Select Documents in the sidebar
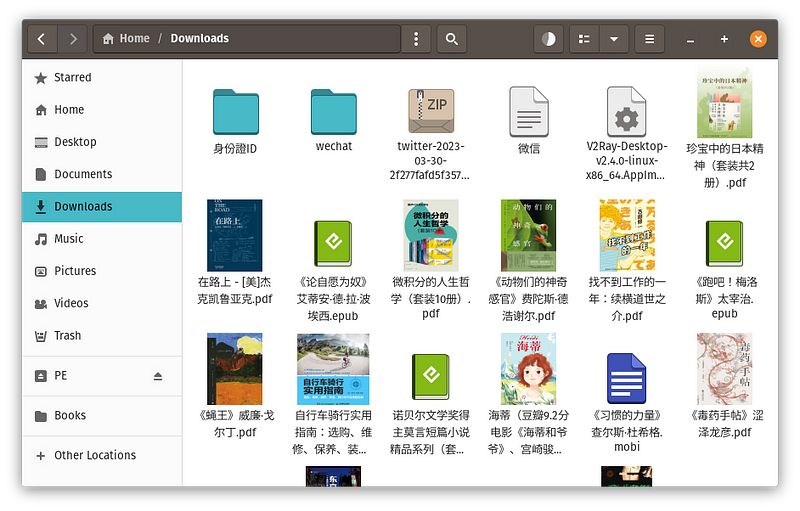Image resolution: width=800 pixels, height=511 pixels. 102,174
